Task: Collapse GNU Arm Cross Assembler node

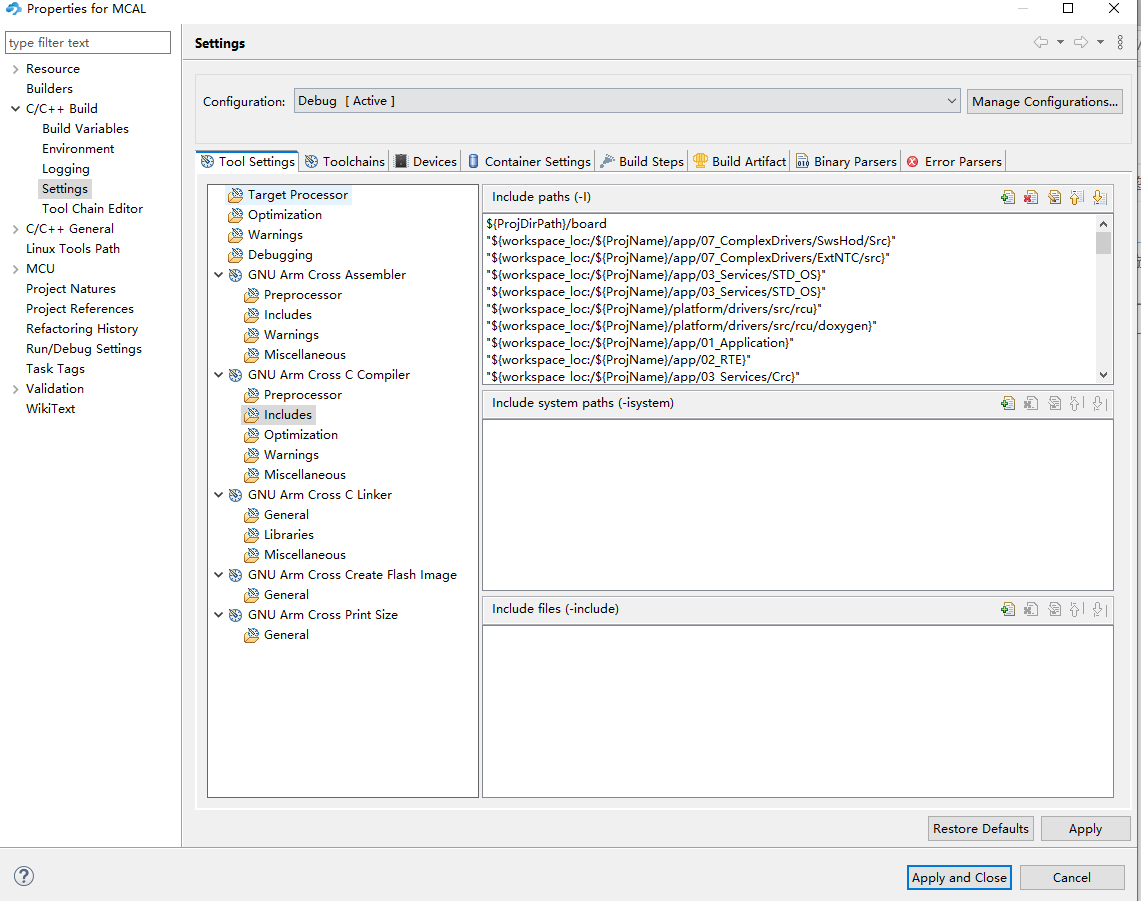Action: [x=218, y=275]
